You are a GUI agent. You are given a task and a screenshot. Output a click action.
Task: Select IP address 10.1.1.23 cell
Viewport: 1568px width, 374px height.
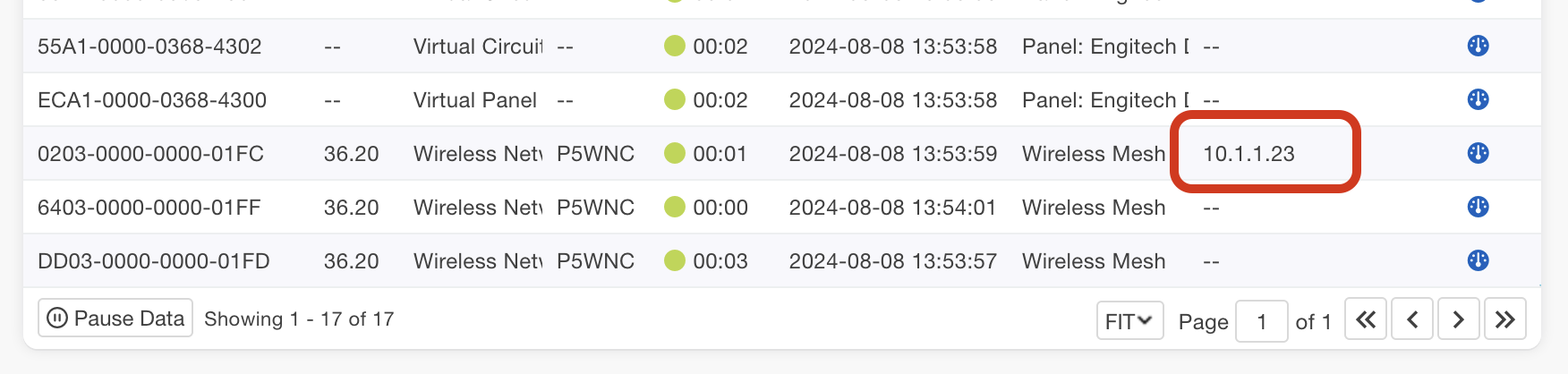(1248, 154)
